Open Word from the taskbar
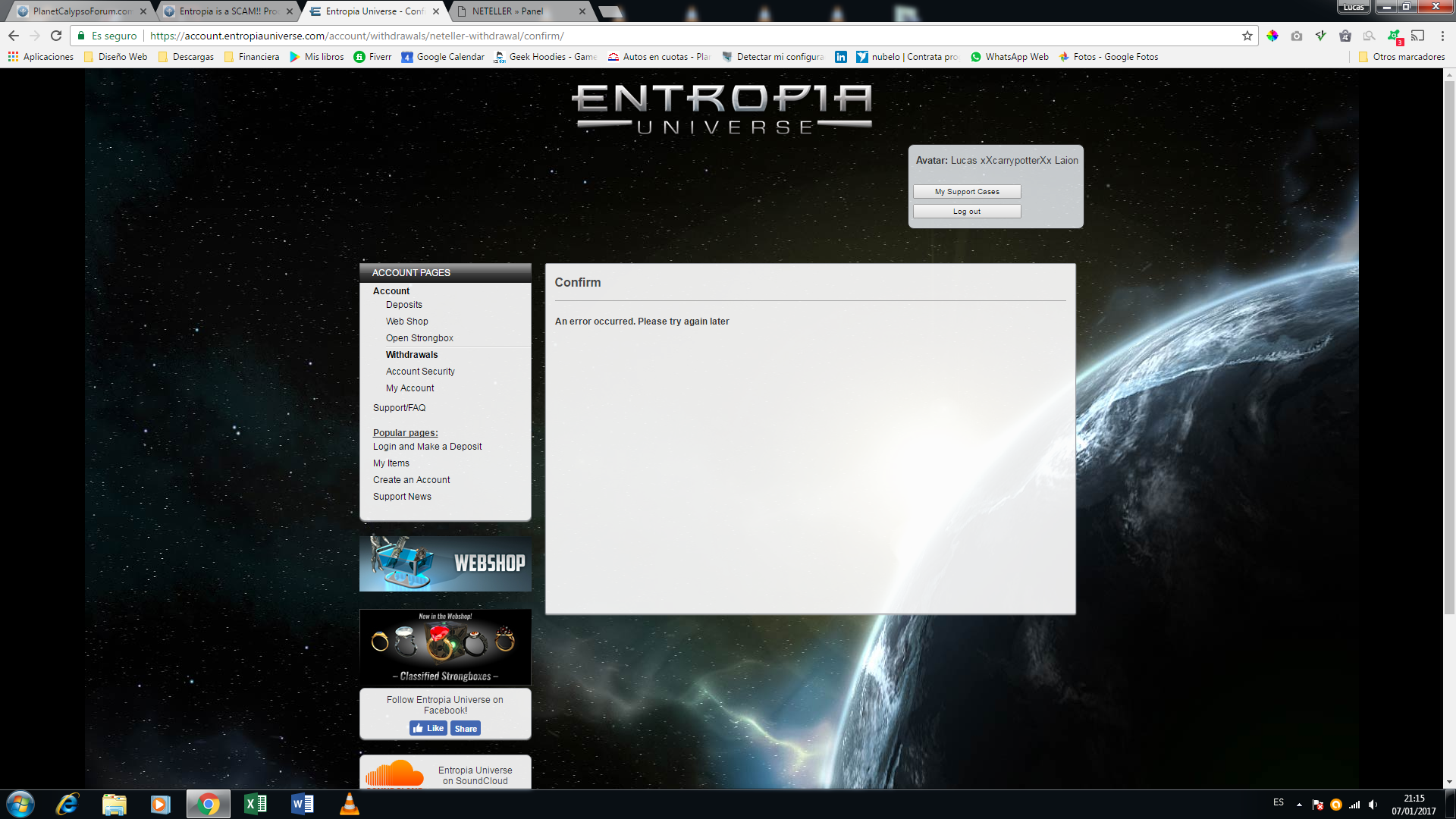The width and height of the screenshot is (1456, 819). (x=302, y=804)
